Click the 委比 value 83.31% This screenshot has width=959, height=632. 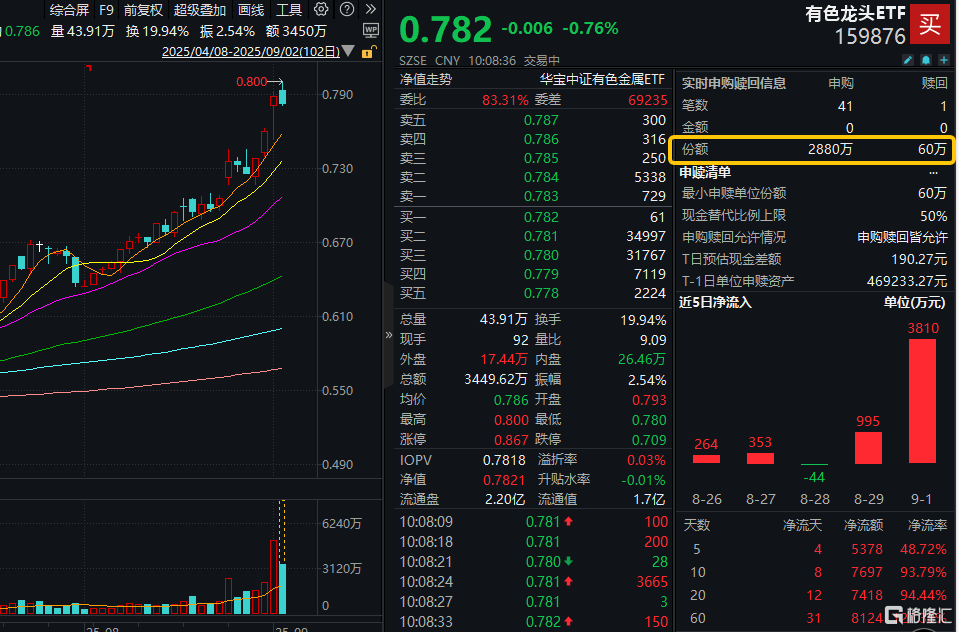pos(505,100)
